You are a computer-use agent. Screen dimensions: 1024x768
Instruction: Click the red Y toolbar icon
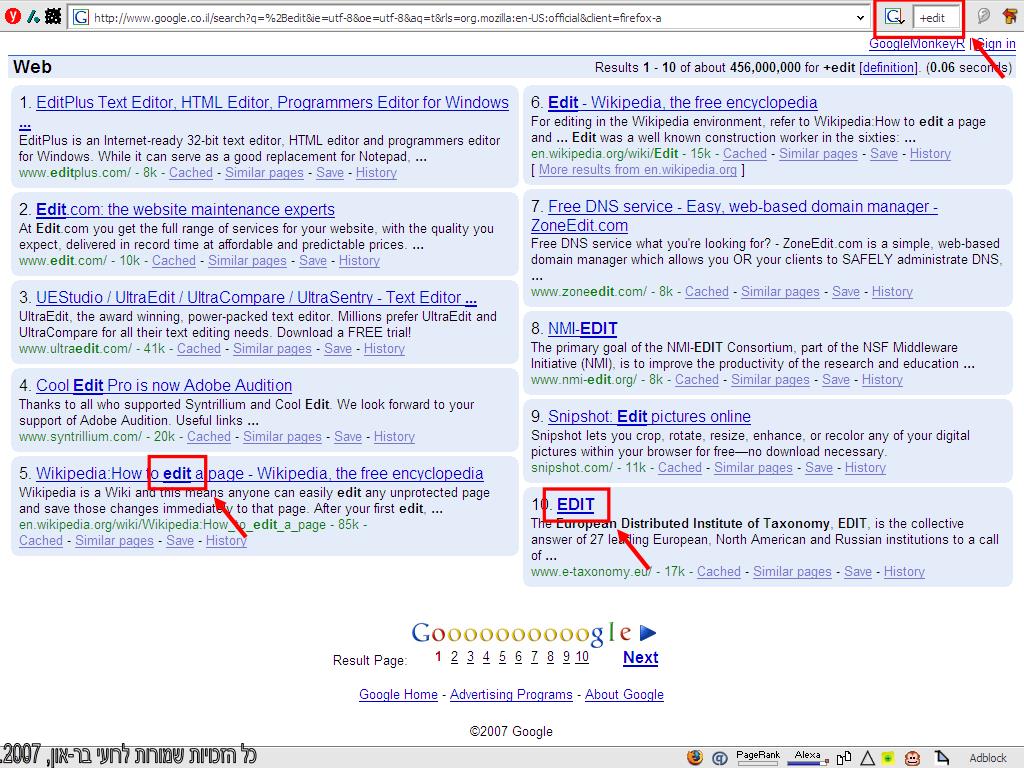pos(12,16)
